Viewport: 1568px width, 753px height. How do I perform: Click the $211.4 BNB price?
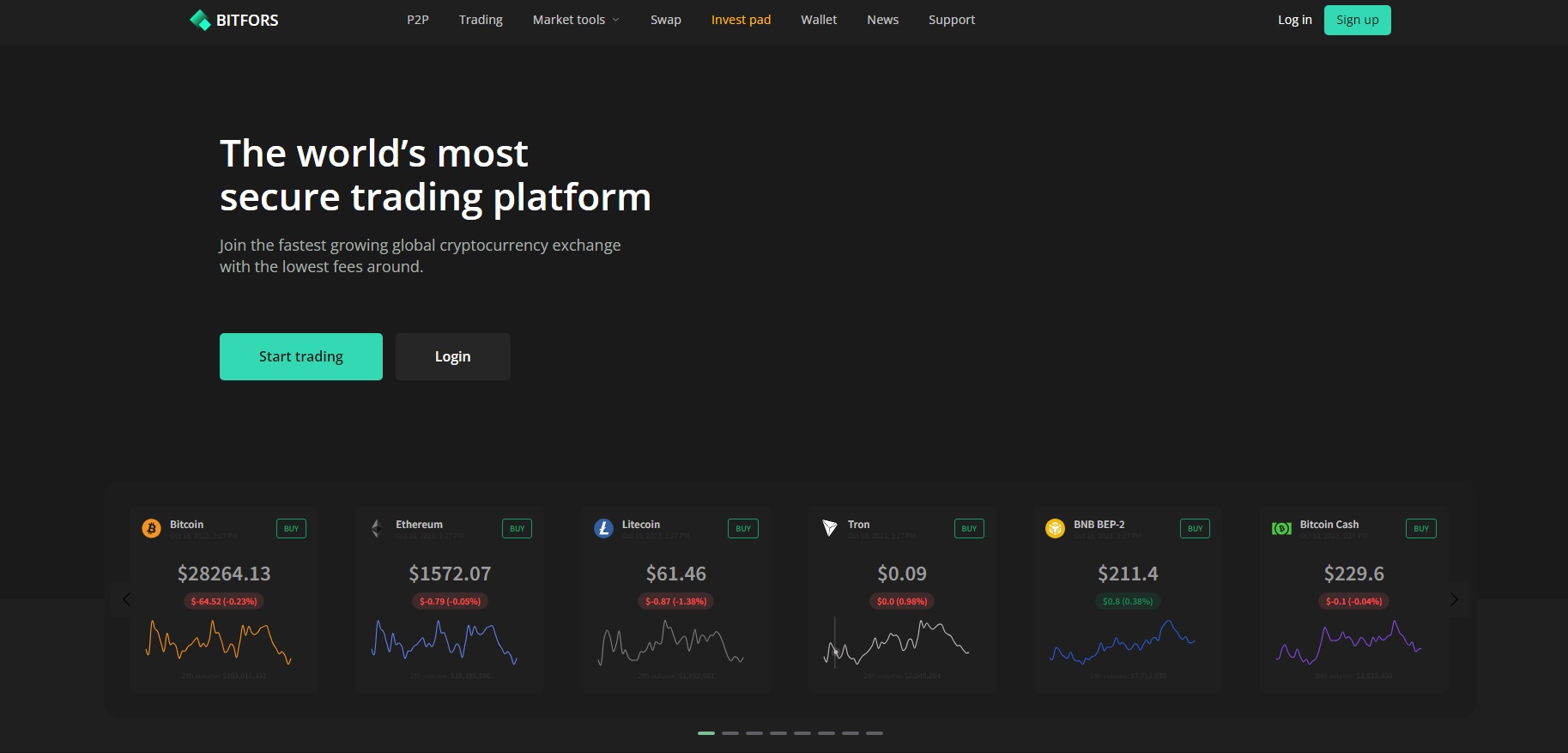[1128, 574]
